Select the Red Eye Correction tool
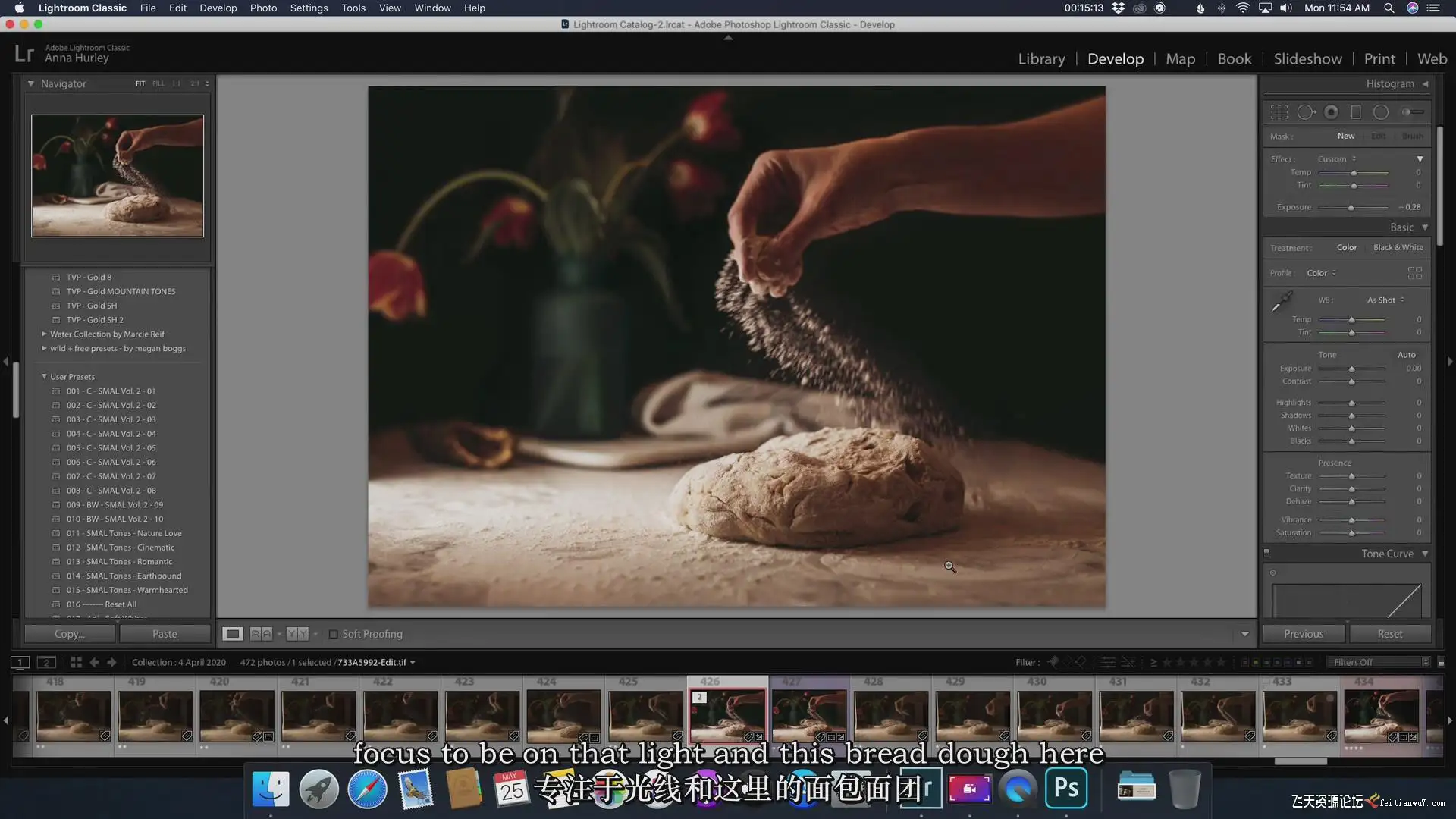1456x819 pixels. click(x=1331, y=112)
